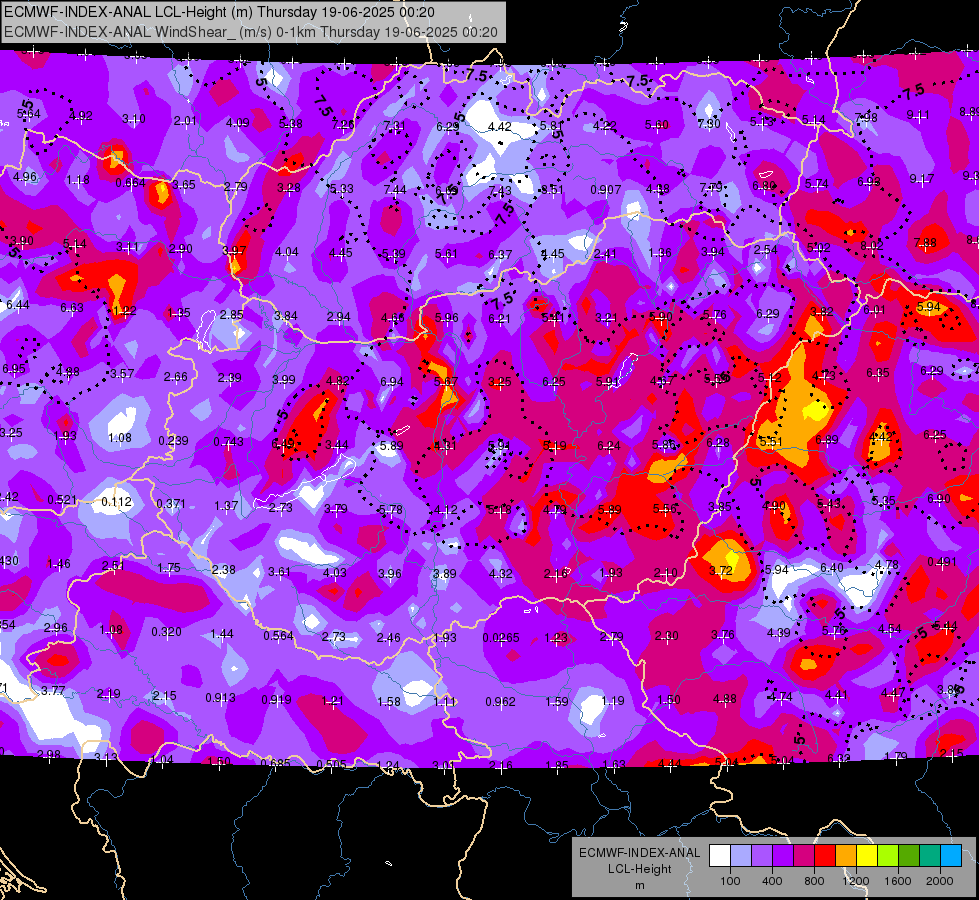Click the wind shear value '0.564'

[x=278, y=635]
